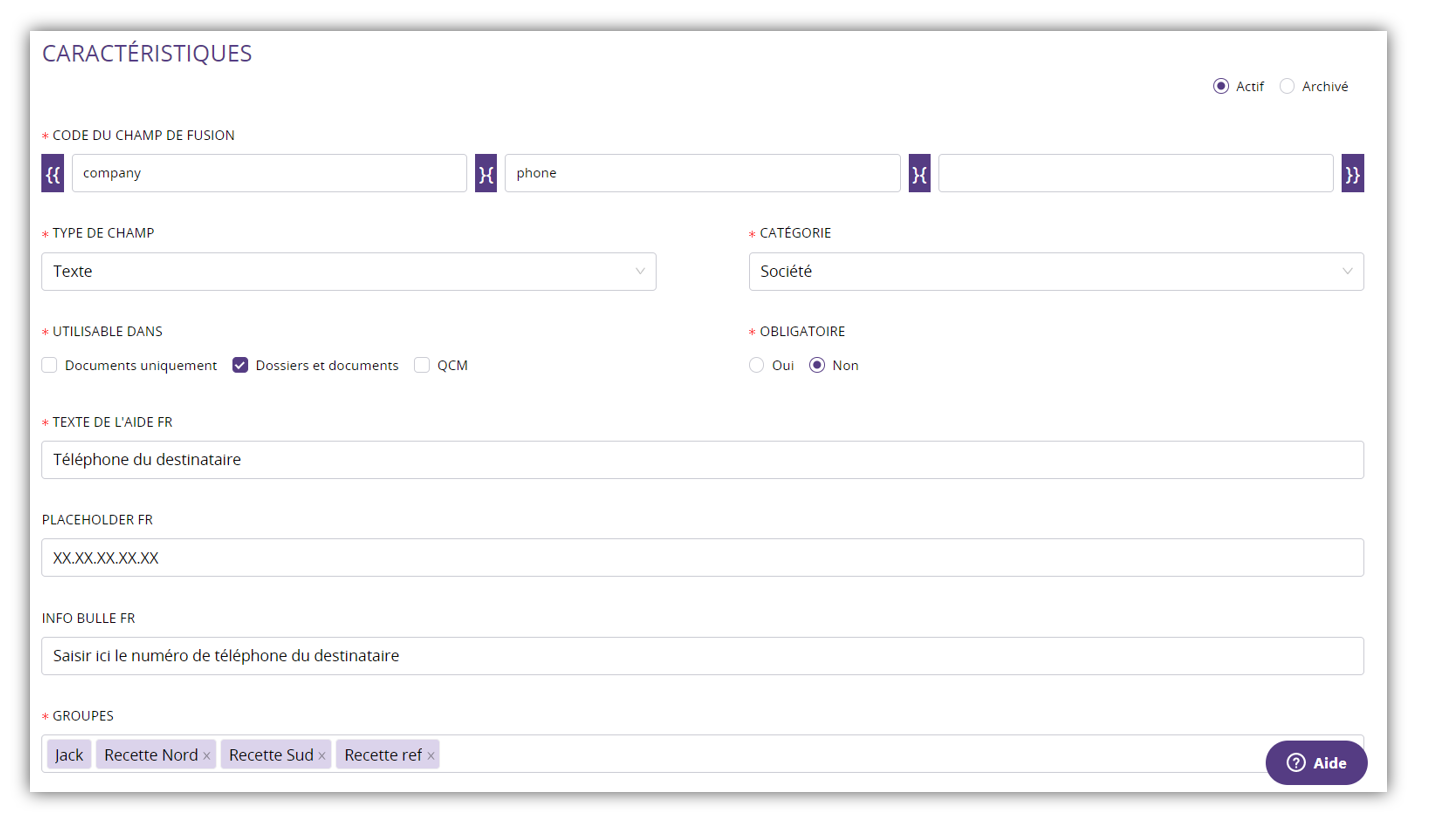Viewport: 1433px width, 815px height.
Task: Click the closing double-brace icon at row end
Action: coord(1352,173)
